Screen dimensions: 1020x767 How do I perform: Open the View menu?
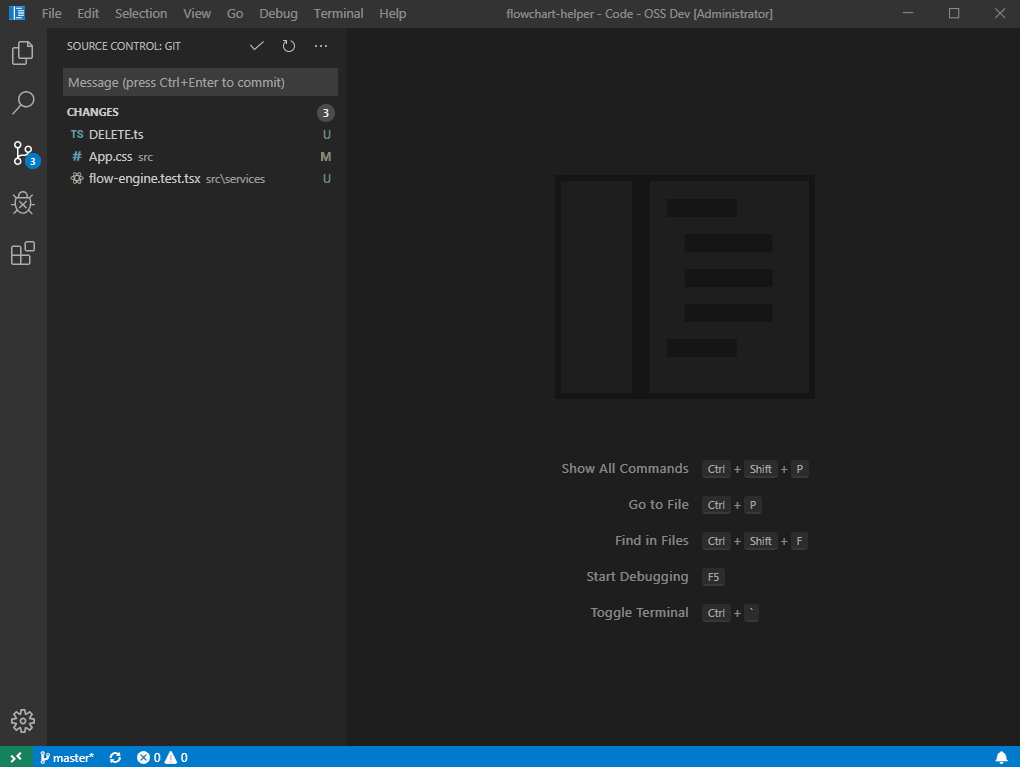pyautogui.click(x=196, y=13)
